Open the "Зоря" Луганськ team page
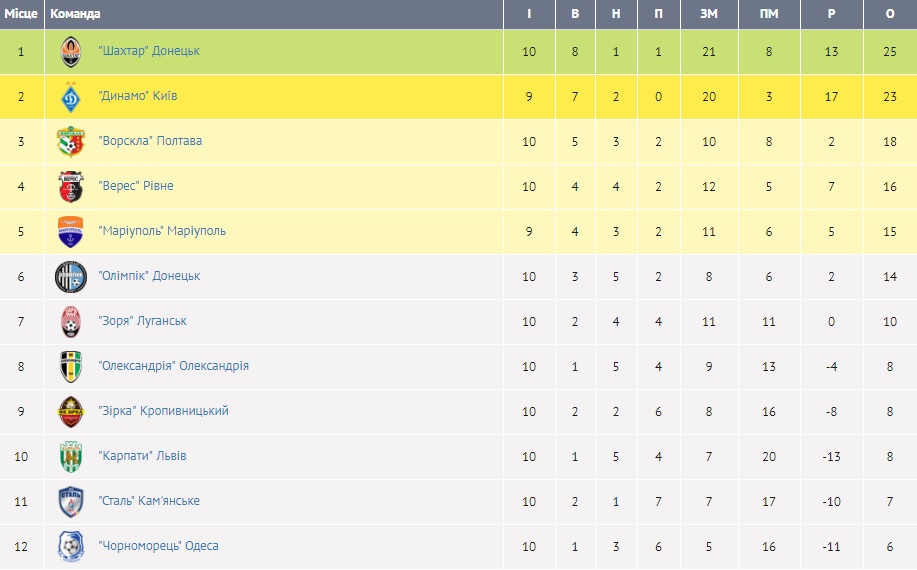 [143, 321]
